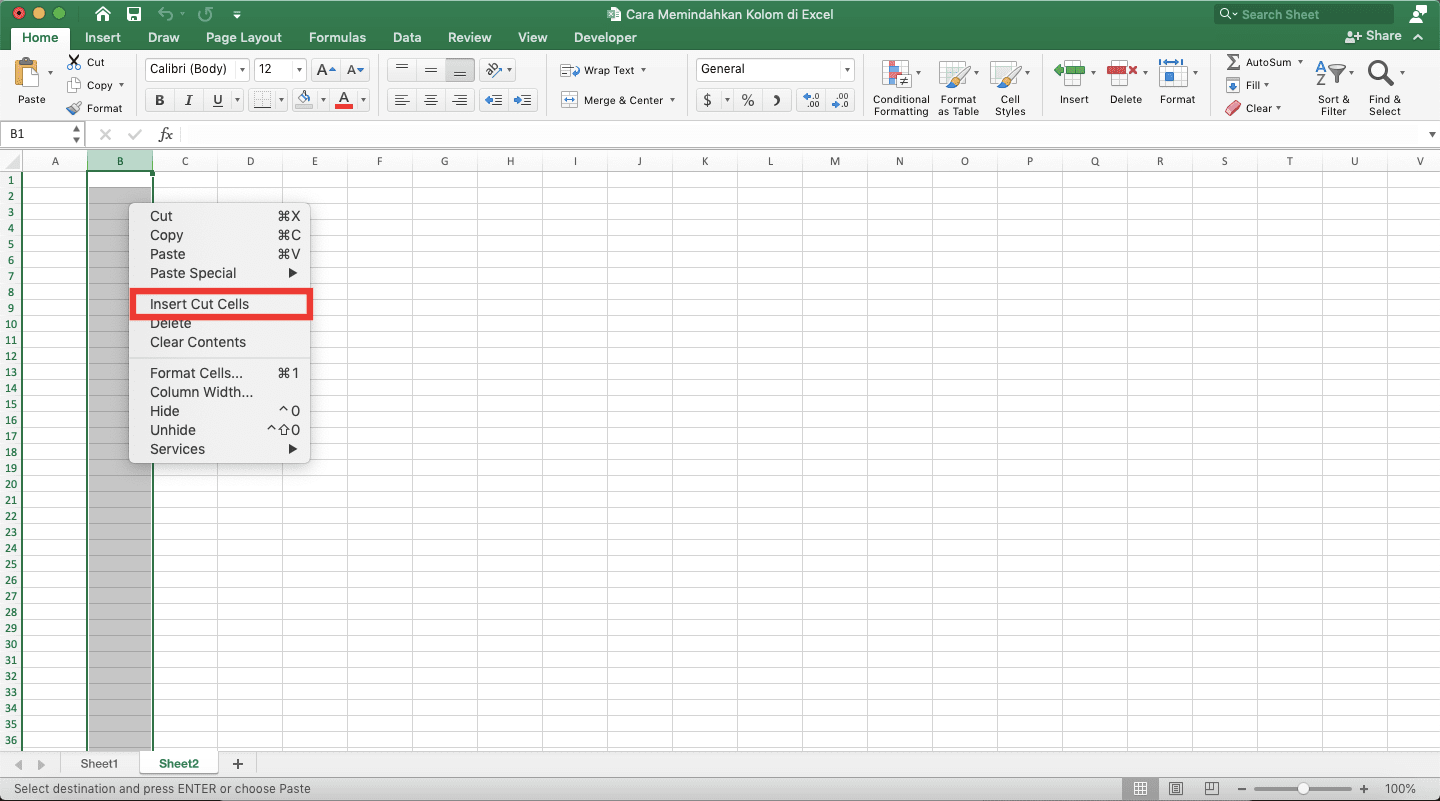Click the ribbon Format cells icon
1440x801 pixels.
pos(1172,72)
